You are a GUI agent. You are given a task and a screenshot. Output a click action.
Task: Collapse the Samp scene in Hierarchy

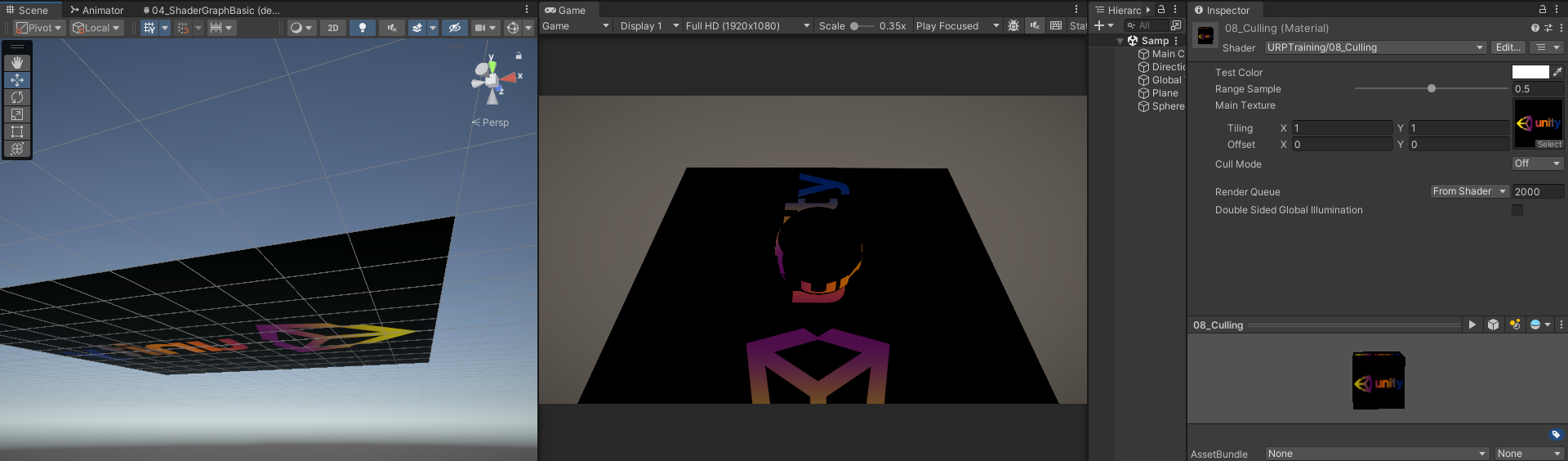[1120, 41]
